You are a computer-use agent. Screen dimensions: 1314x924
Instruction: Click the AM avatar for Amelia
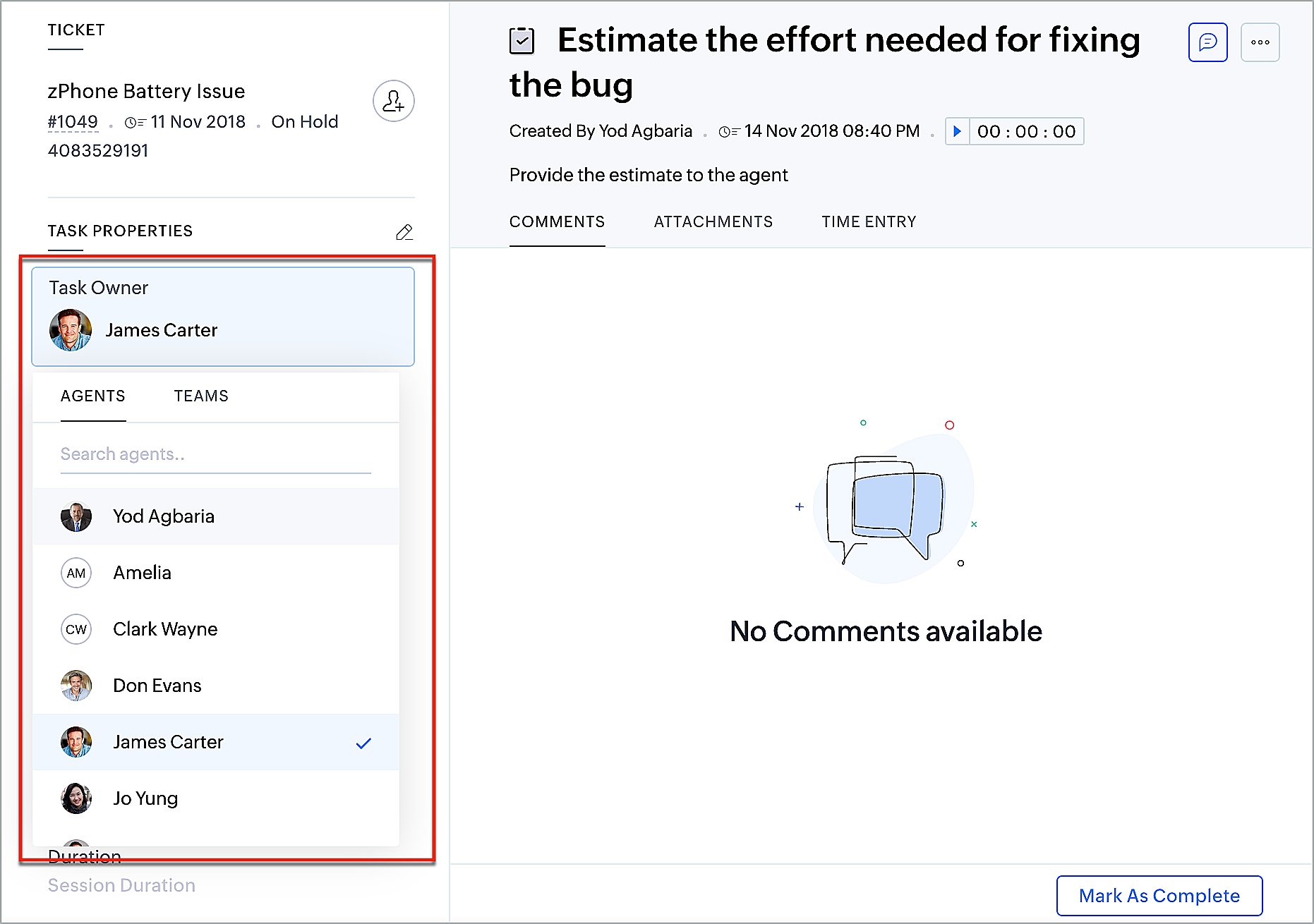pyautogui.click(x=76, y=573)
